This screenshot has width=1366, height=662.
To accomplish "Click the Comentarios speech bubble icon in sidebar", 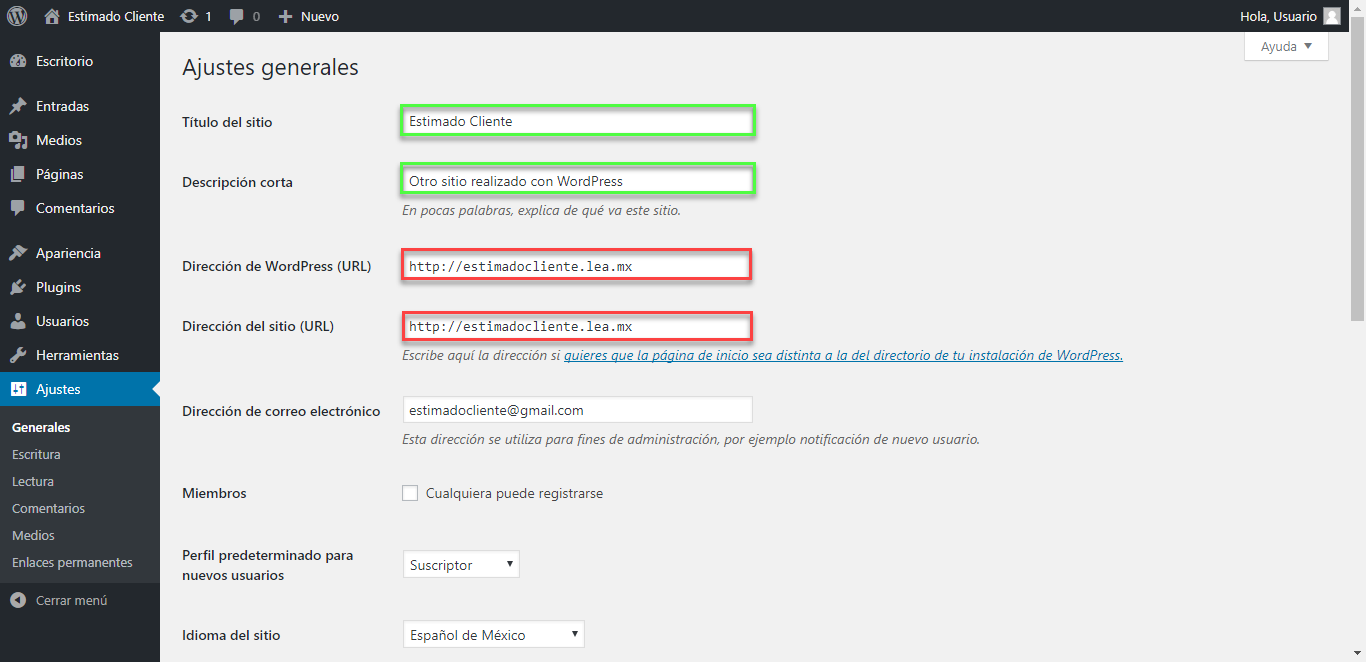I will [18, 208].
